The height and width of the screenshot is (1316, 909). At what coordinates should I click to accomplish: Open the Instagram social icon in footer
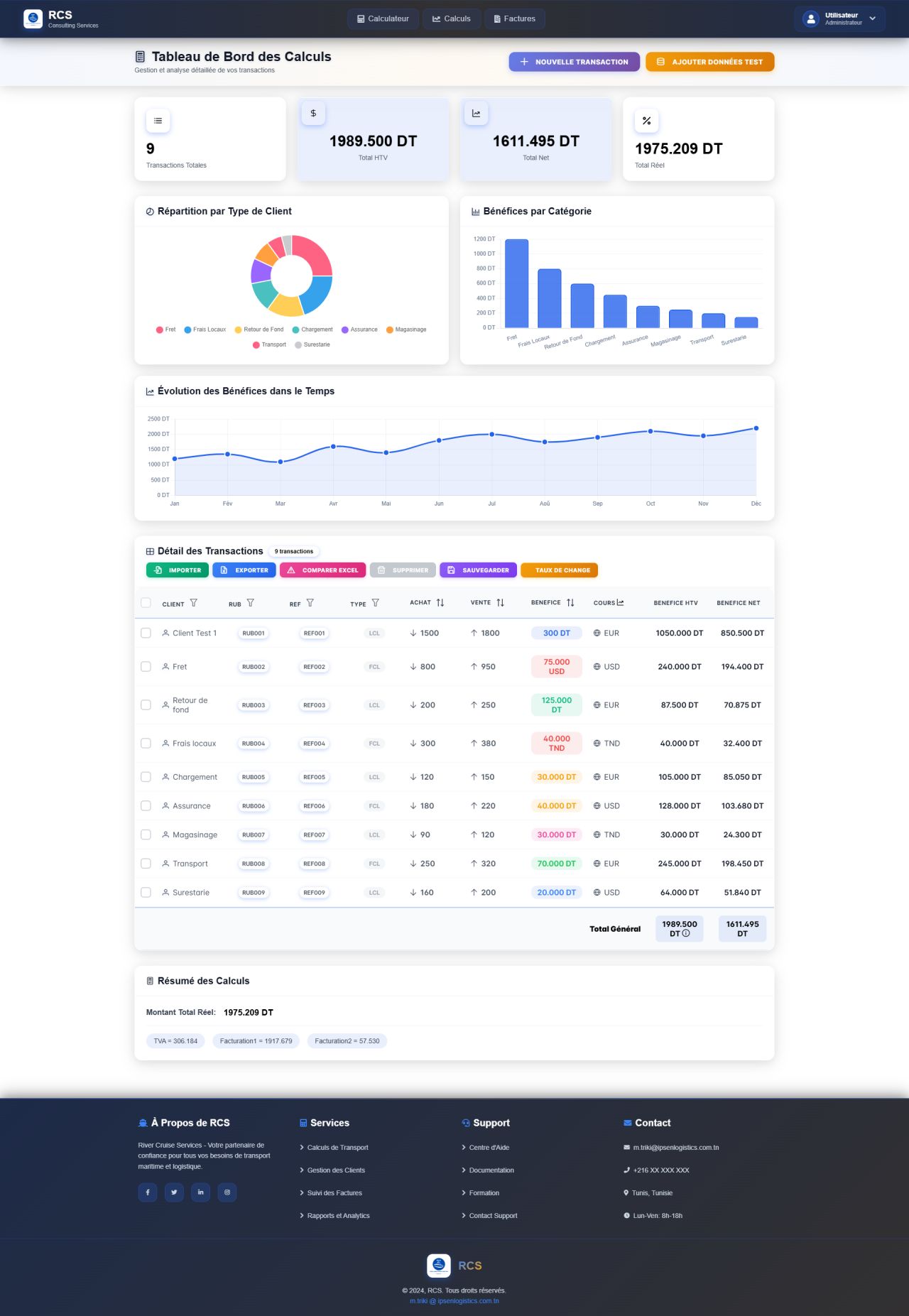pyautogui.click(x=227, y=1192)
